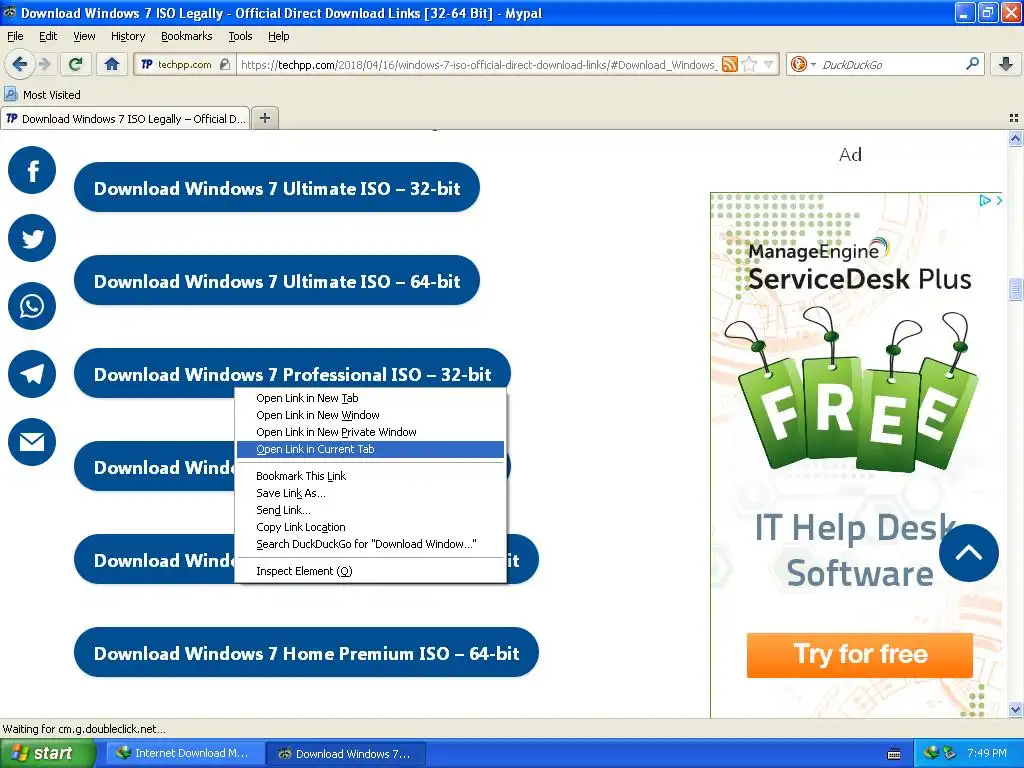The image size is (1024, 768).
Task: Open the Help menu
Action: (278, 36)
